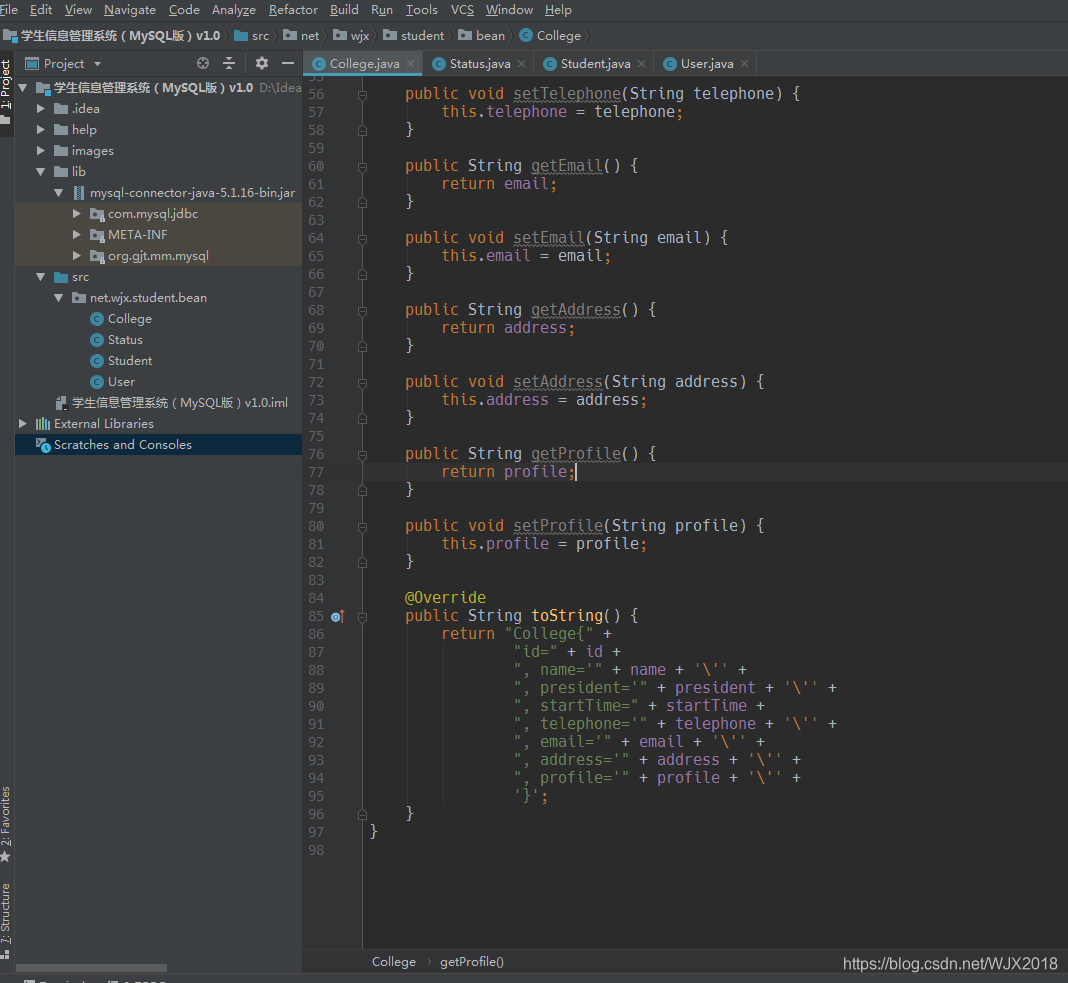Click the META-INF folder icon
Viewport: 1068px width, 983px height.
coord(97,235)
